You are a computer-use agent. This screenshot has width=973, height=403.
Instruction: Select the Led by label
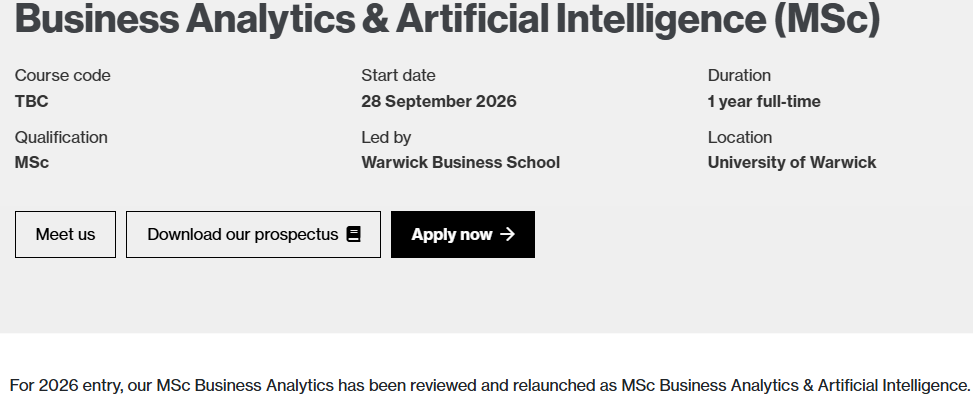click(386, 137)
